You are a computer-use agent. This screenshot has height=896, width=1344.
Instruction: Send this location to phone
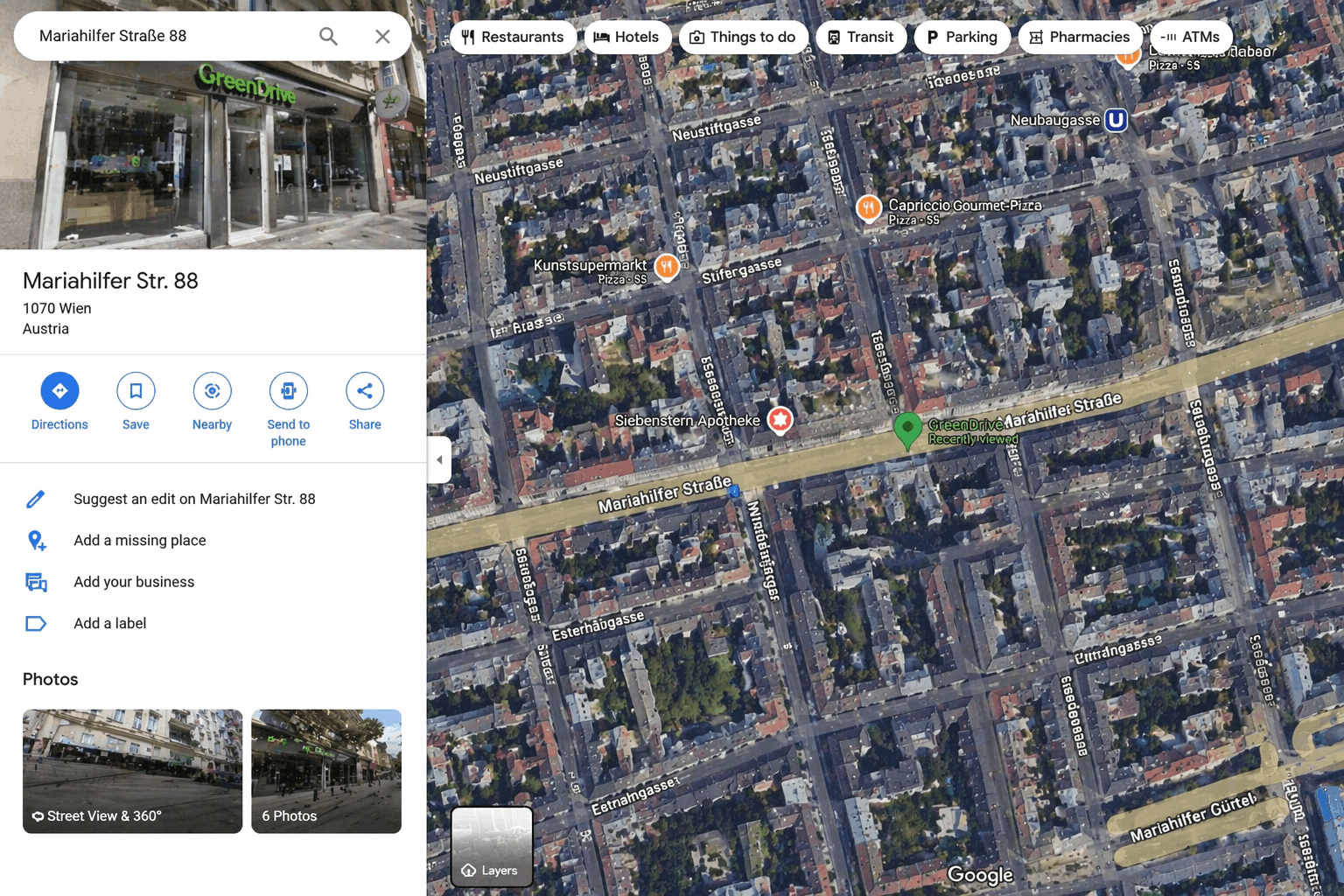(289, 390)
